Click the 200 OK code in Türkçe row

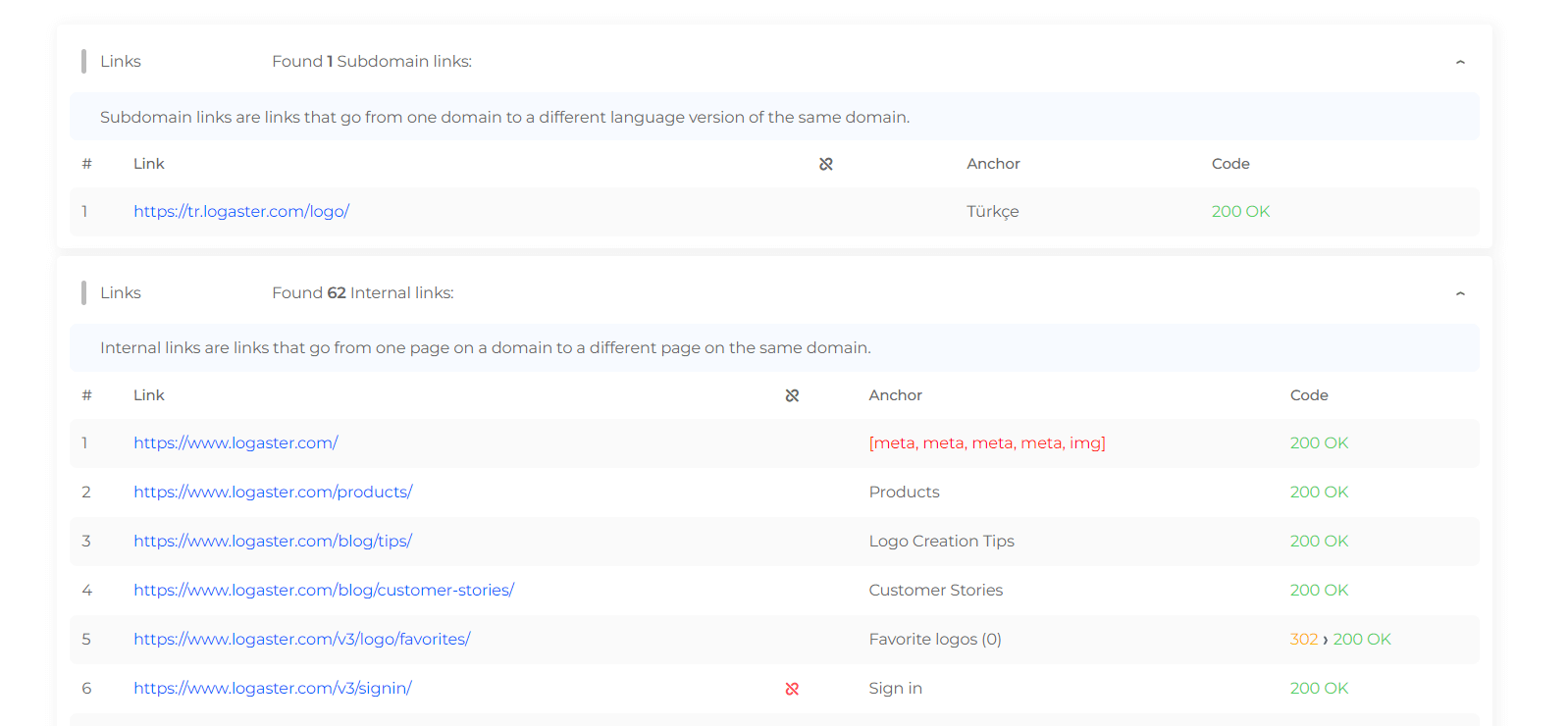(1240, 211)
